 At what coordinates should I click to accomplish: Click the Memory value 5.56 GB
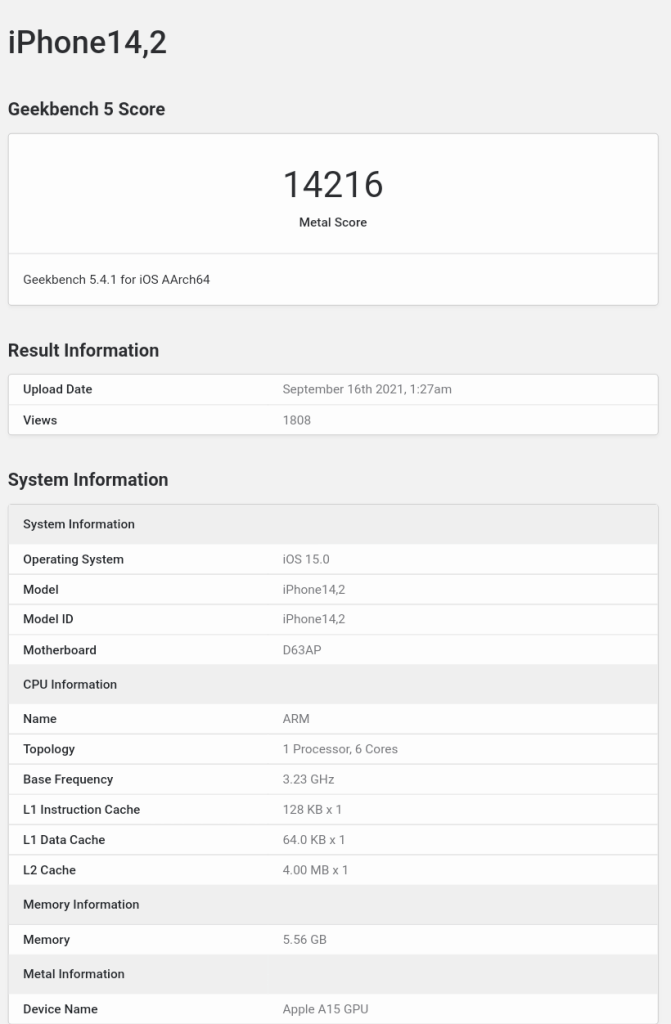(304, 940)
